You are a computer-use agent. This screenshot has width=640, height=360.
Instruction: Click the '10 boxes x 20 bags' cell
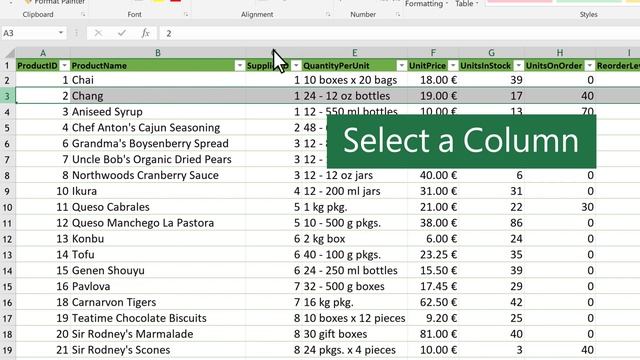pyautogui.click(x=354, y=80)
